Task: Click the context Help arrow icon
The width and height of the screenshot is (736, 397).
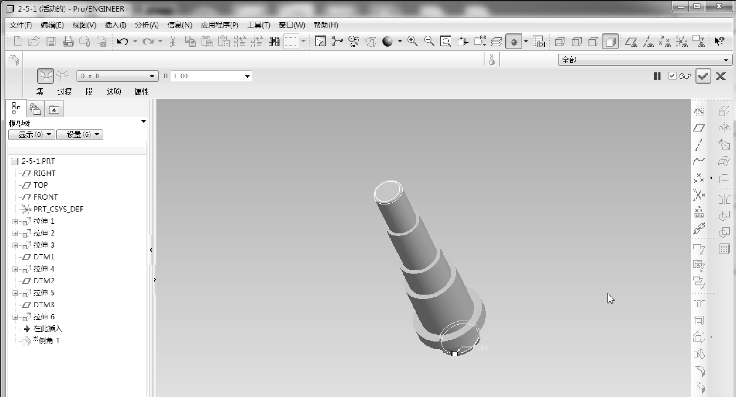Action: click(x=719, y=42)
